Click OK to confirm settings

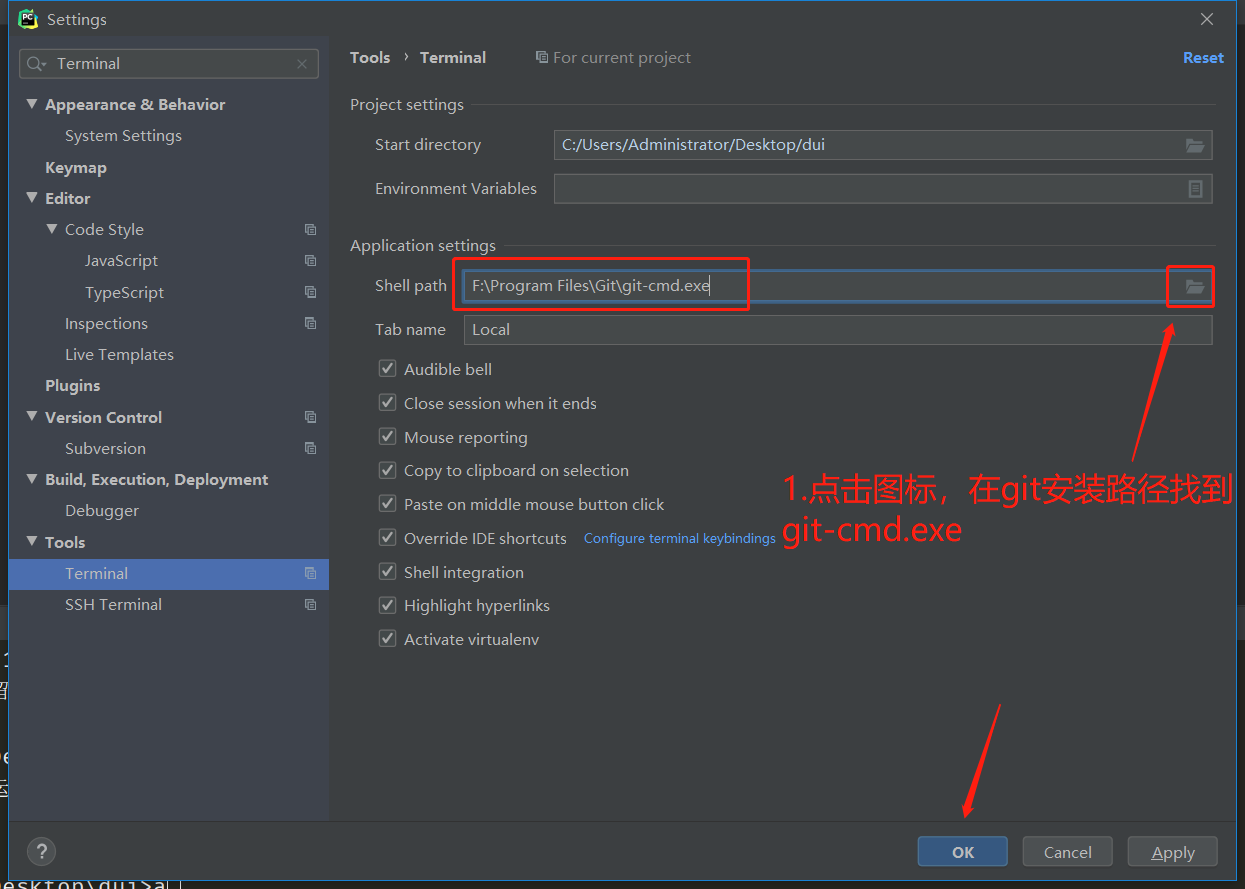963,852
